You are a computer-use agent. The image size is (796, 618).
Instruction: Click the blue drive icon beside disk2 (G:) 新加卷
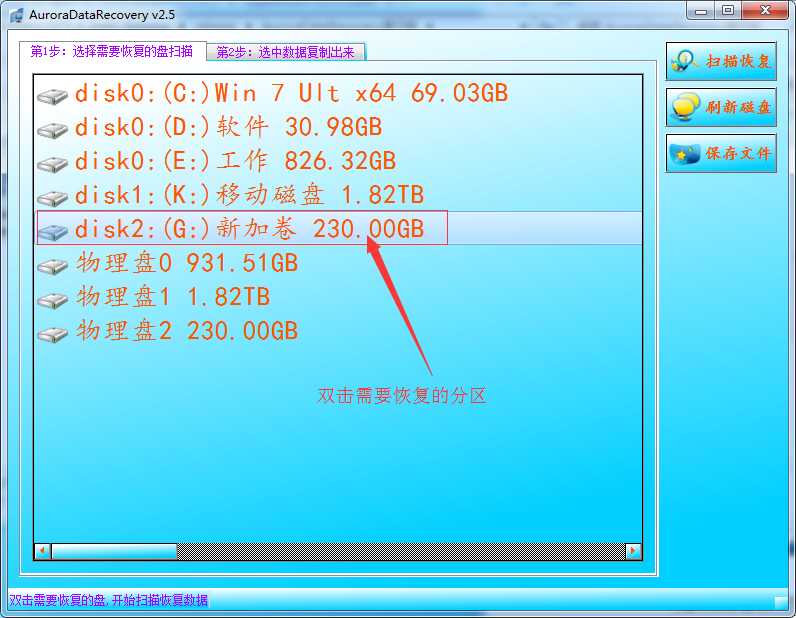[x=52, y=232]
